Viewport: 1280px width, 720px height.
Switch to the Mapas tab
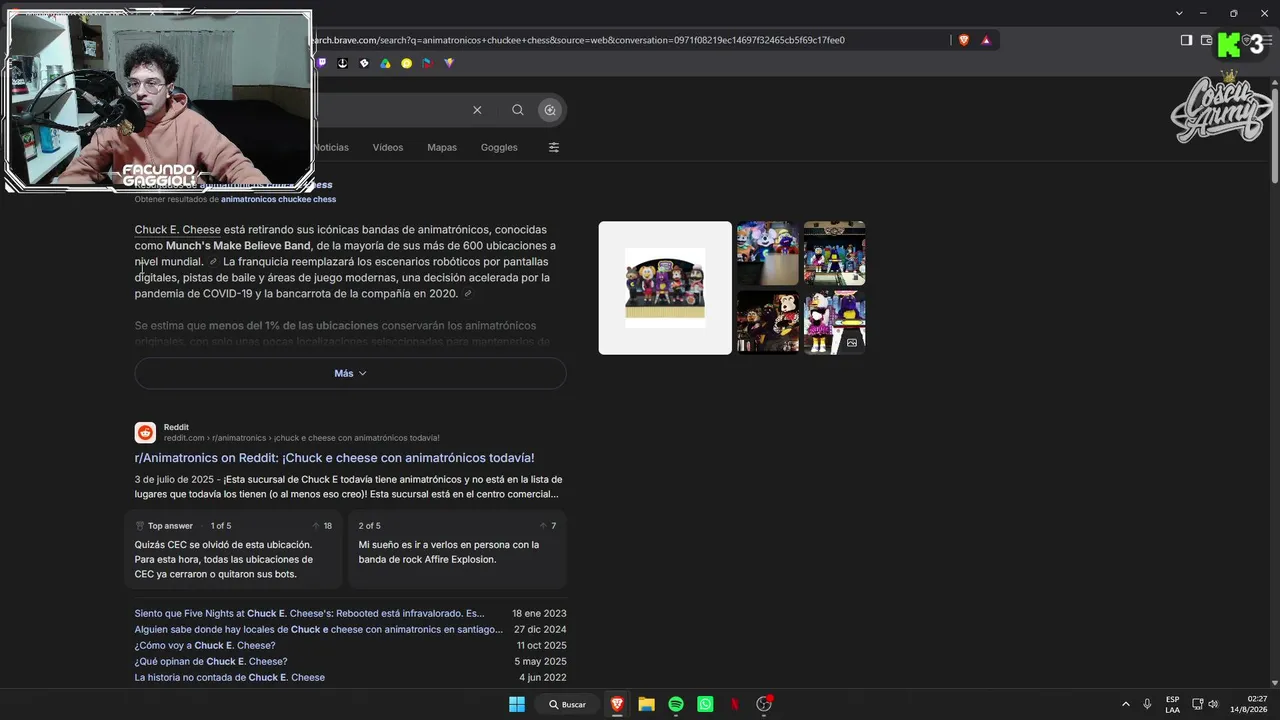click(x=442, y=147)
